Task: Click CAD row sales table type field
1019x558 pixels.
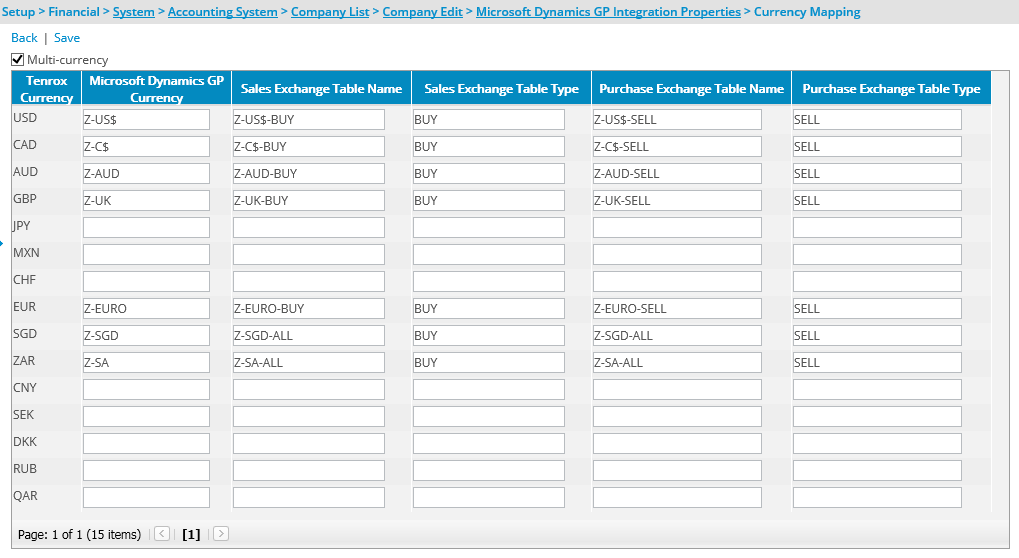Action: point(489,147)
